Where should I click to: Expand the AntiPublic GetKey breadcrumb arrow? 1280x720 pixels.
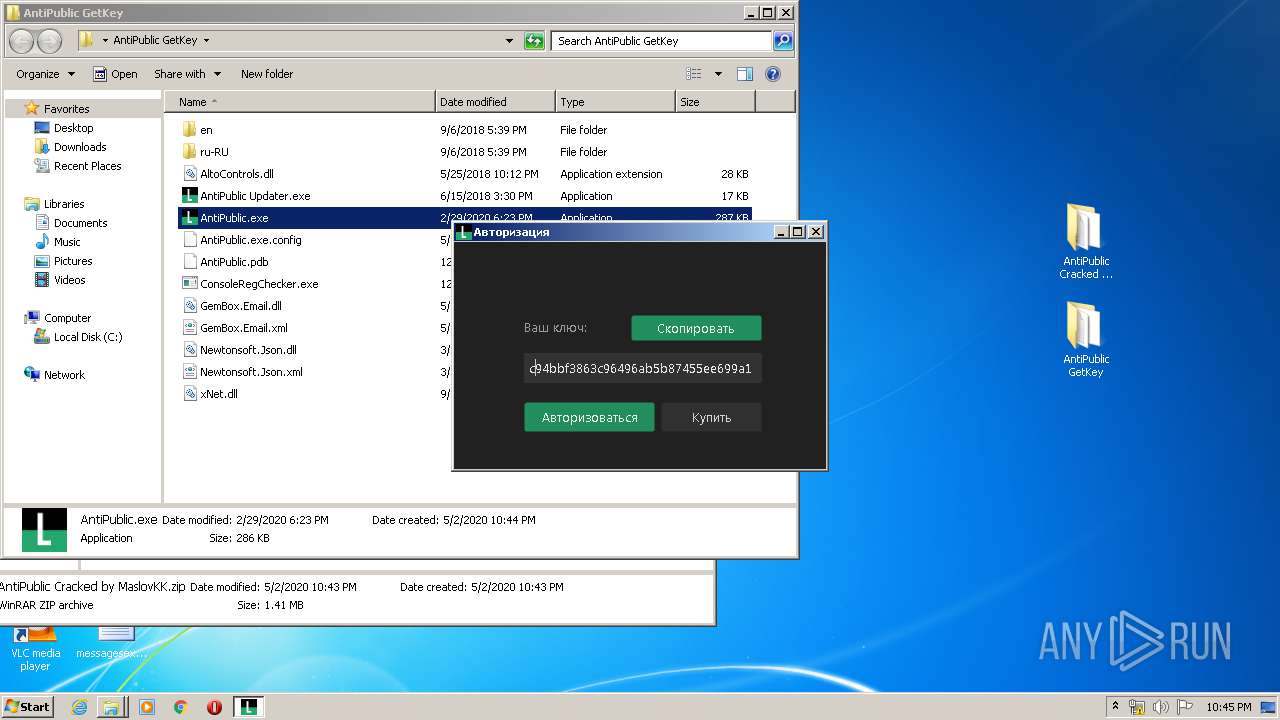tap(206, 41)
